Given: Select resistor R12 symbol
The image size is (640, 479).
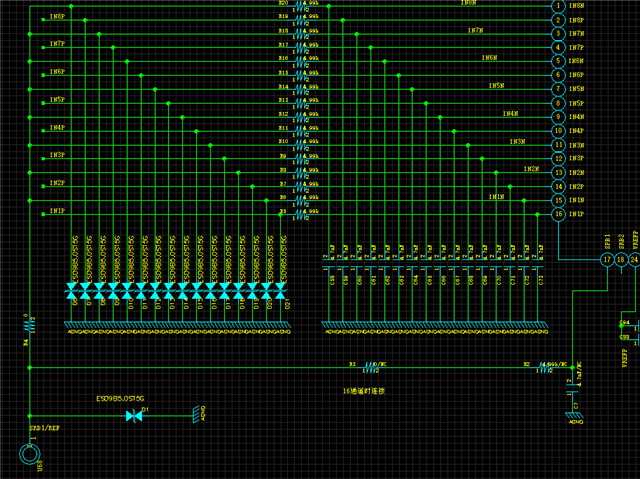Looking at the screenshot, I should (300, 117).
